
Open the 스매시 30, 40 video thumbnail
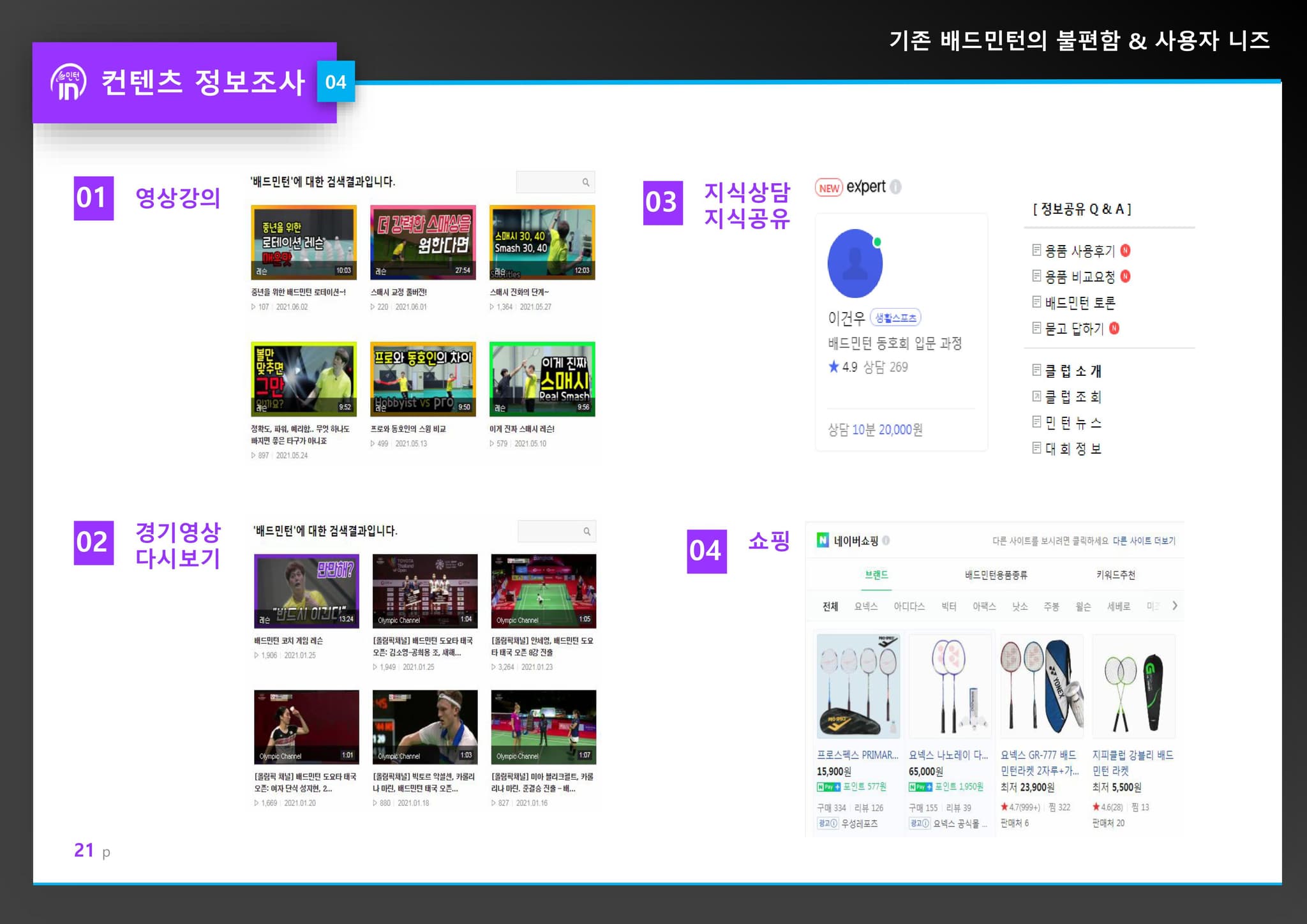coord(542,242)
